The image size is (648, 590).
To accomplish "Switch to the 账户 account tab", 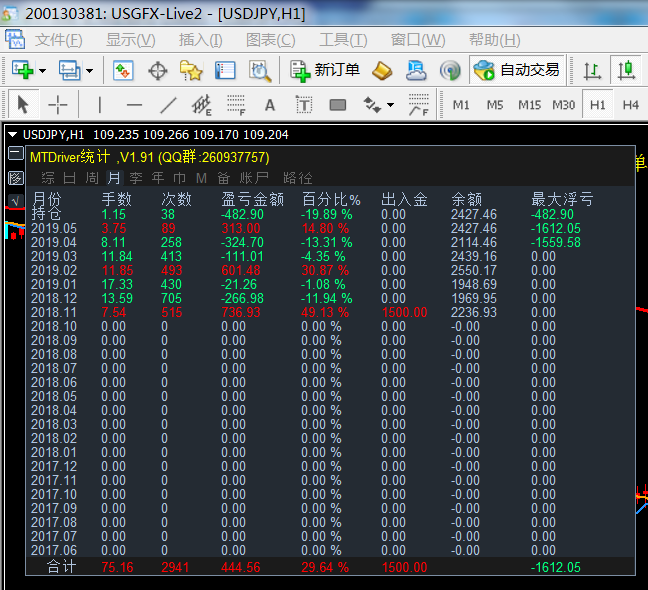I will point(254,178).
